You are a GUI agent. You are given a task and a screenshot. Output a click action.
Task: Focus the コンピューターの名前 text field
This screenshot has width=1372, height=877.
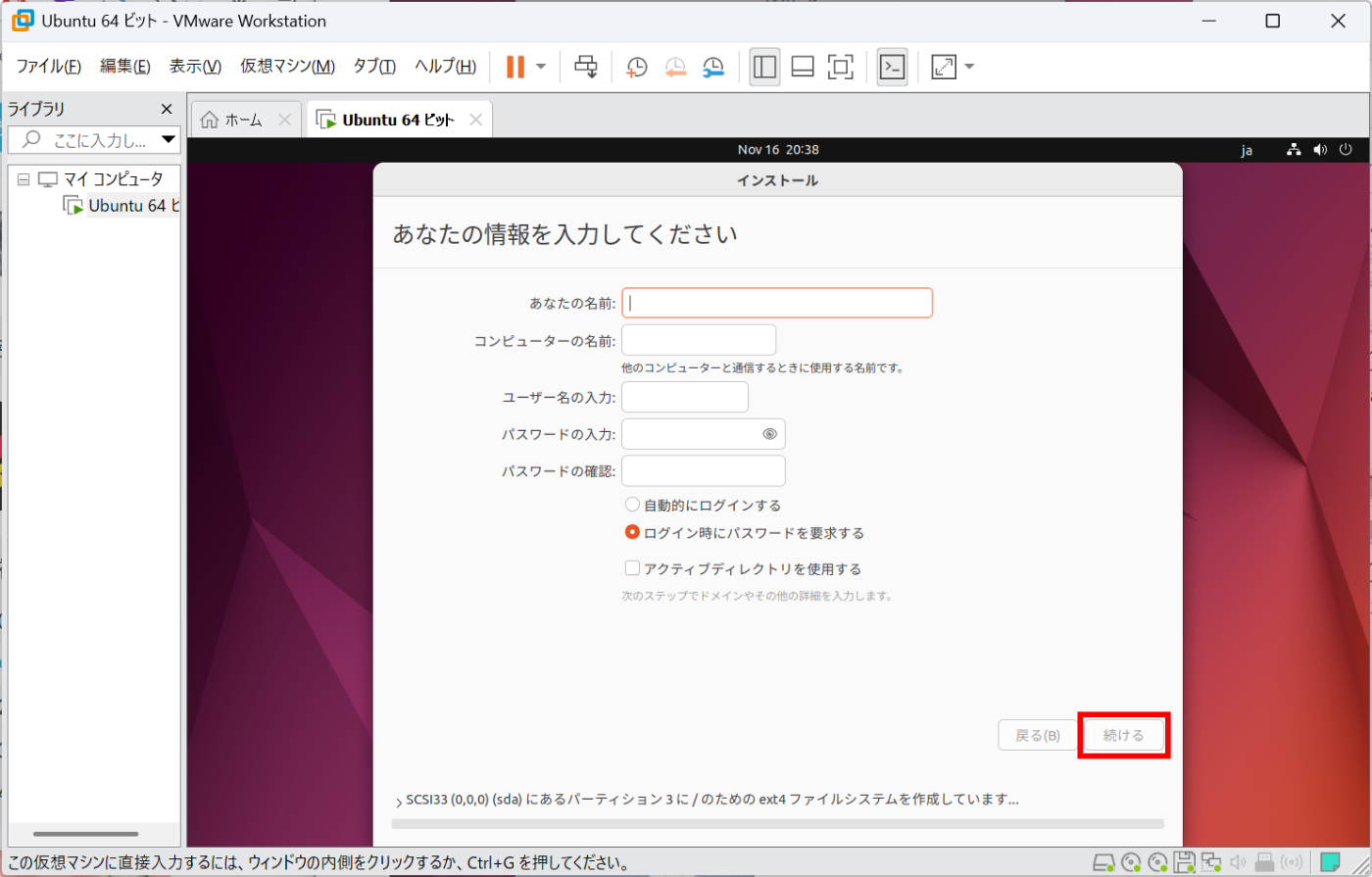(699, 340)
